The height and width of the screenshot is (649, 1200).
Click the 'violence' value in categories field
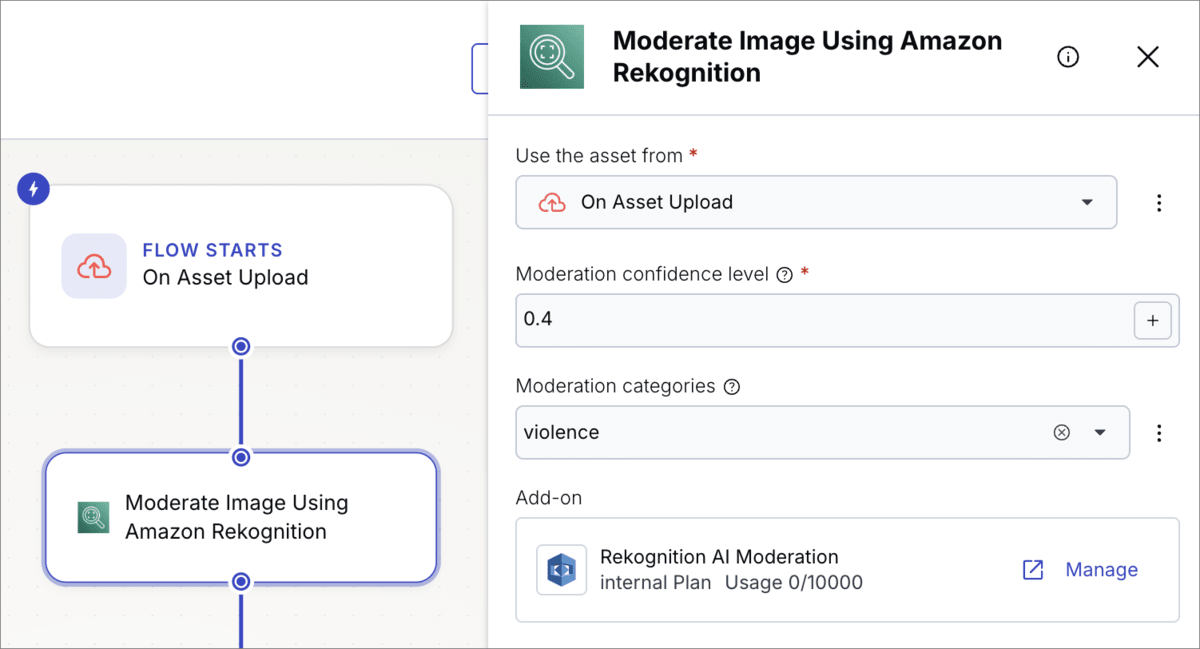(562, 433)
